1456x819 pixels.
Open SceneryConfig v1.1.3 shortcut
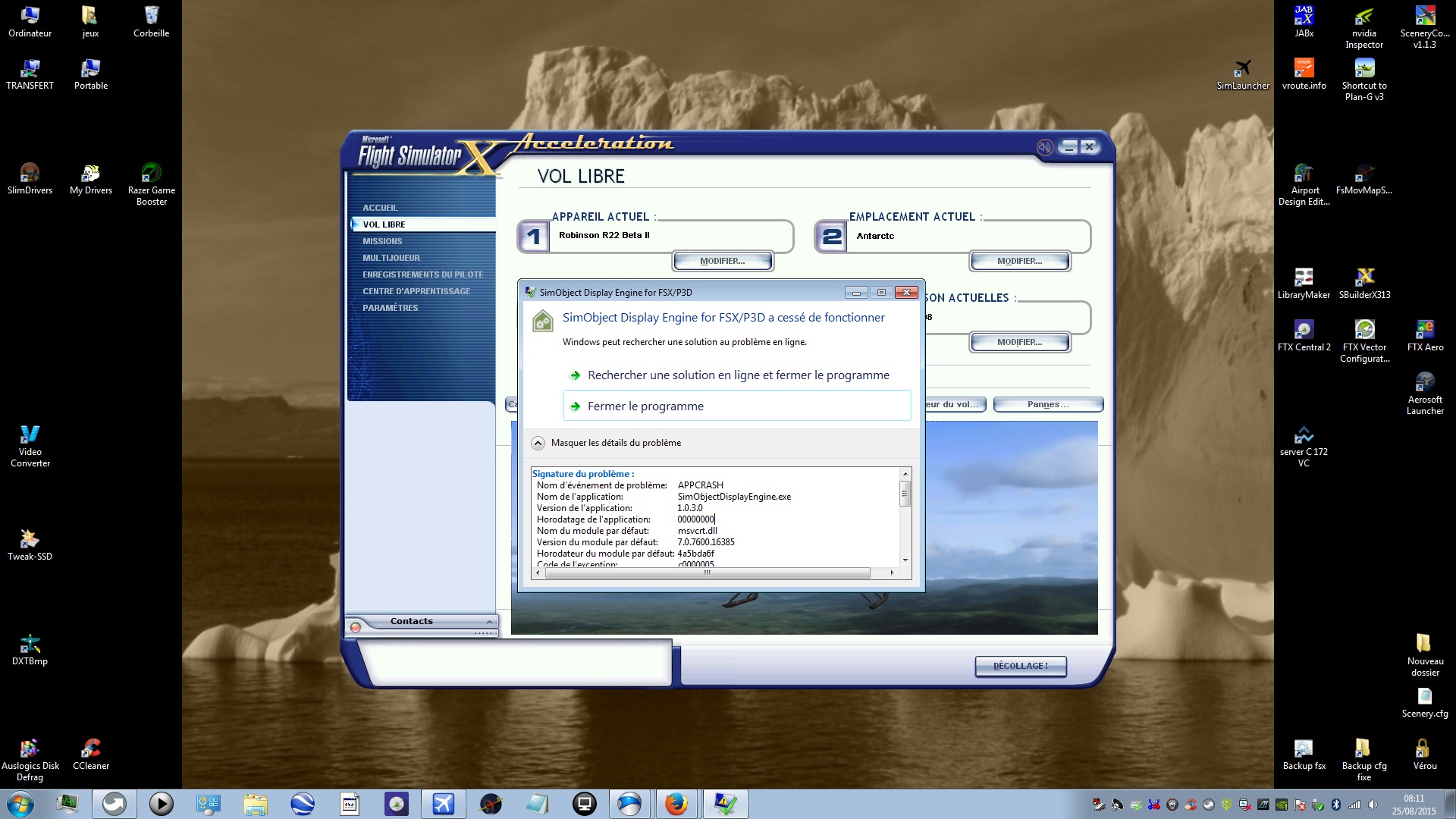(1425, 27)
